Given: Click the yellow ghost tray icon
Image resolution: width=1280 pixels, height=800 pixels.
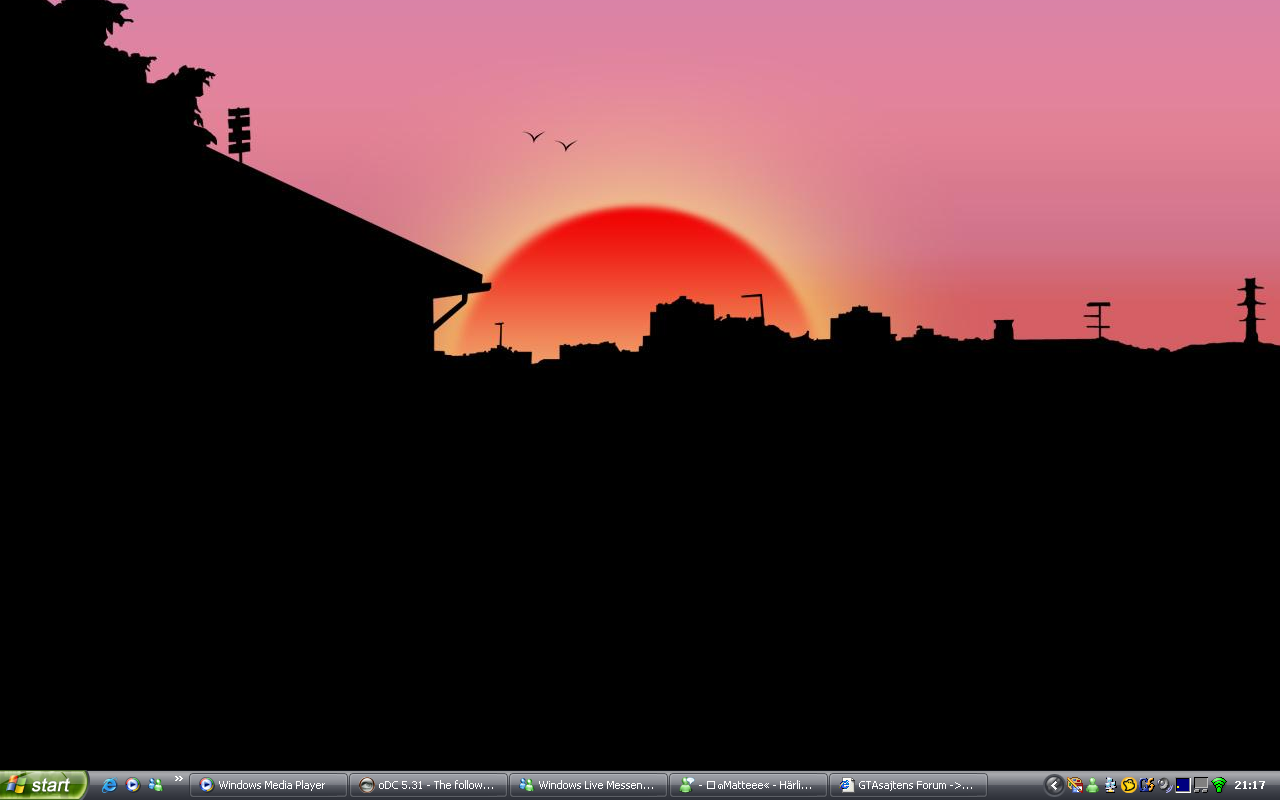Looking at the screenshot, I should point(1129,785).
